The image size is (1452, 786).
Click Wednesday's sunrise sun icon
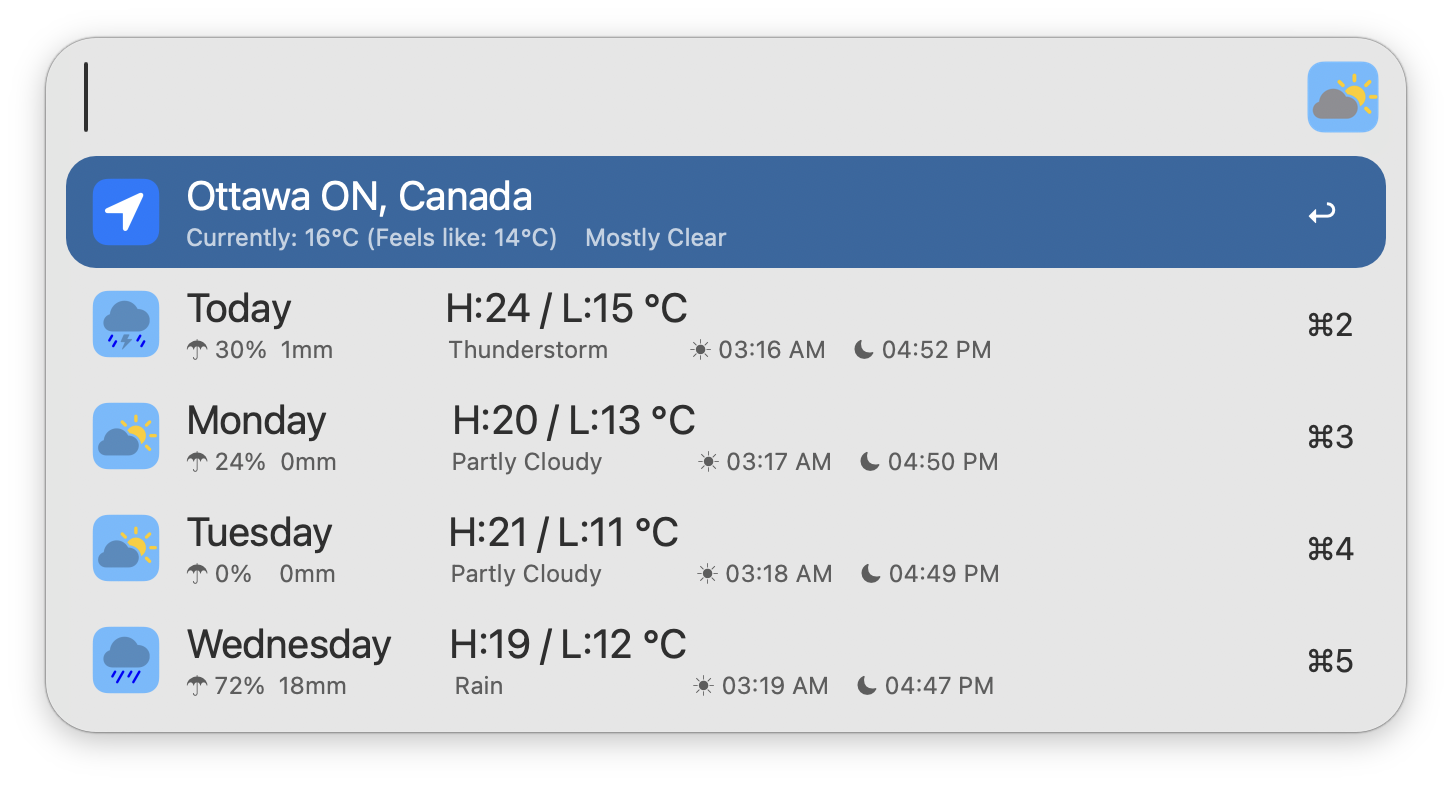tap(704, 686)
